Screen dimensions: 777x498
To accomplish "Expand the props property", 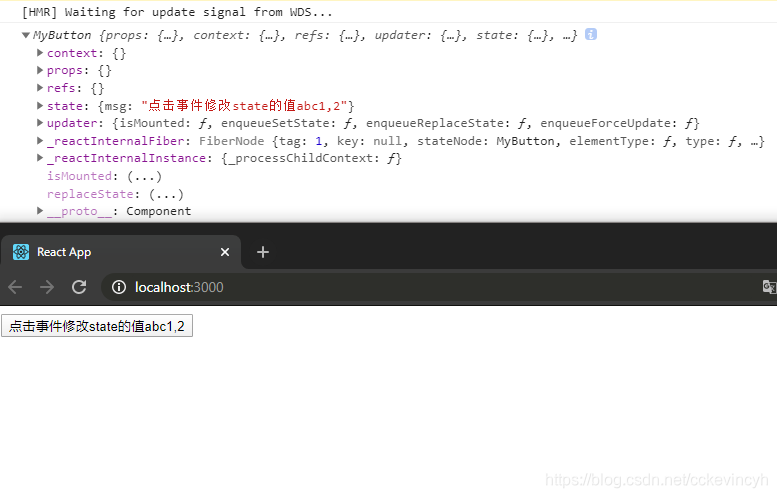I will coord(40,70).
